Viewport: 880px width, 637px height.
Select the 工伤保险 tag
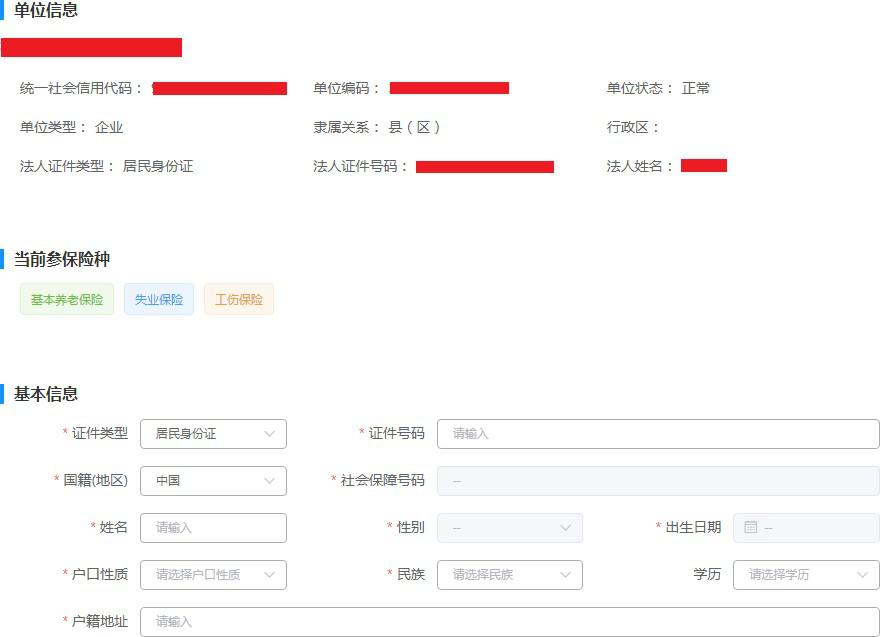pos(239,298)
